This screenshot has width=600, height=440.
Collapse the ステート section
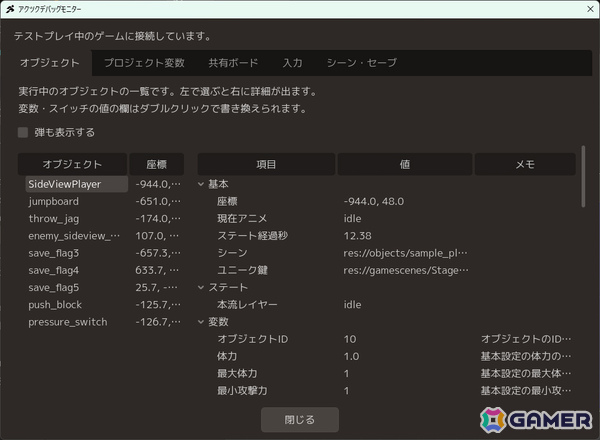[x=201, y=287]
